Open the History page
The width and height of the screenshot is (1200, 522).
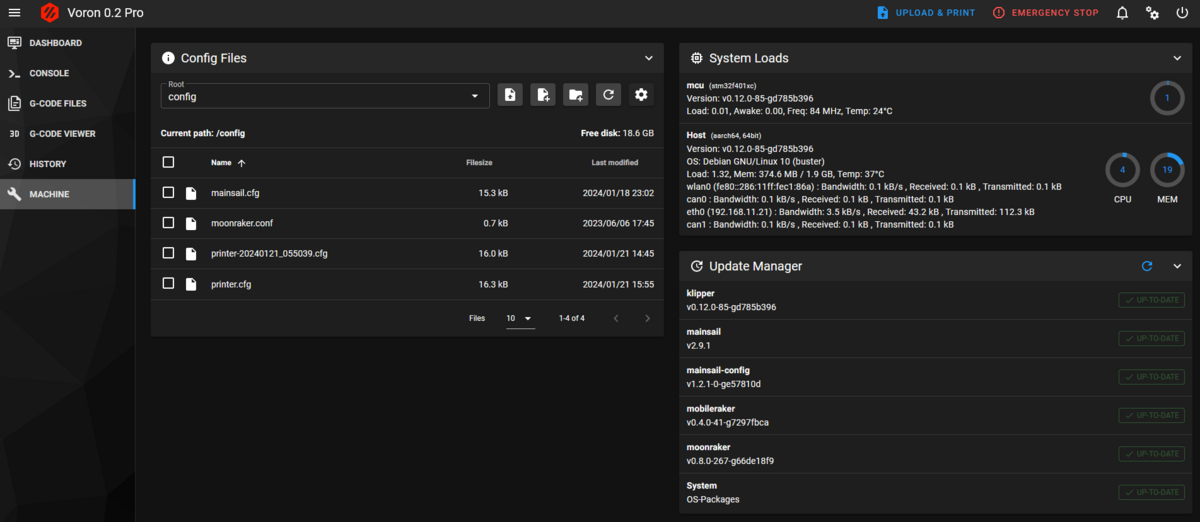(67, 164)
